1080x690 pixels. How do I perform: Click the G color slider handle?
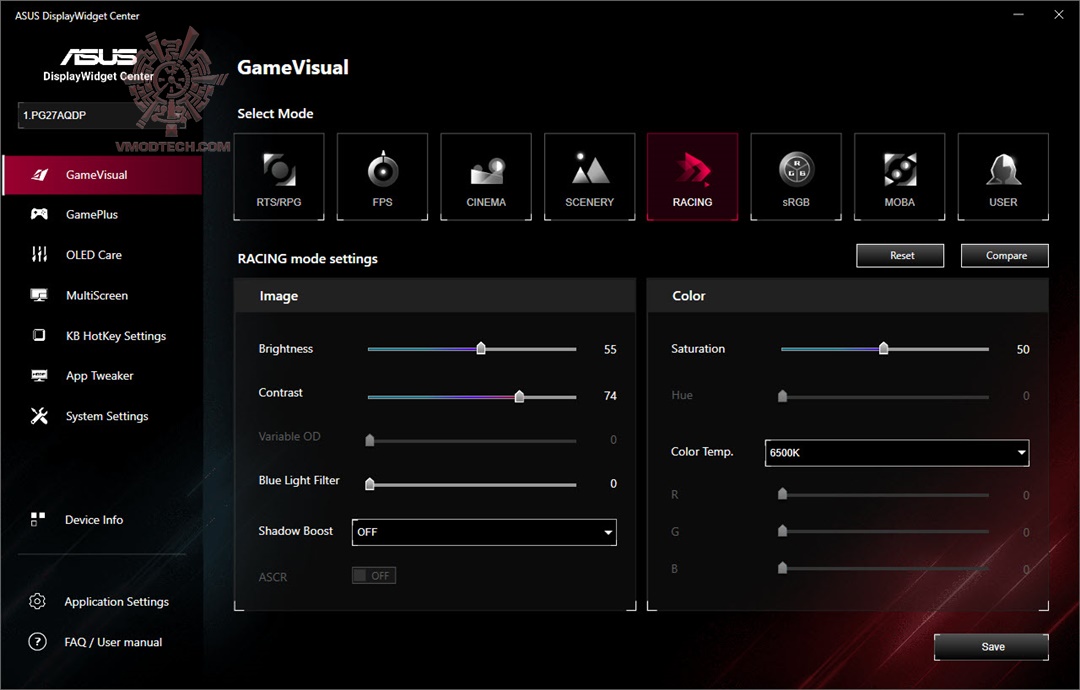tap(782, 531)
